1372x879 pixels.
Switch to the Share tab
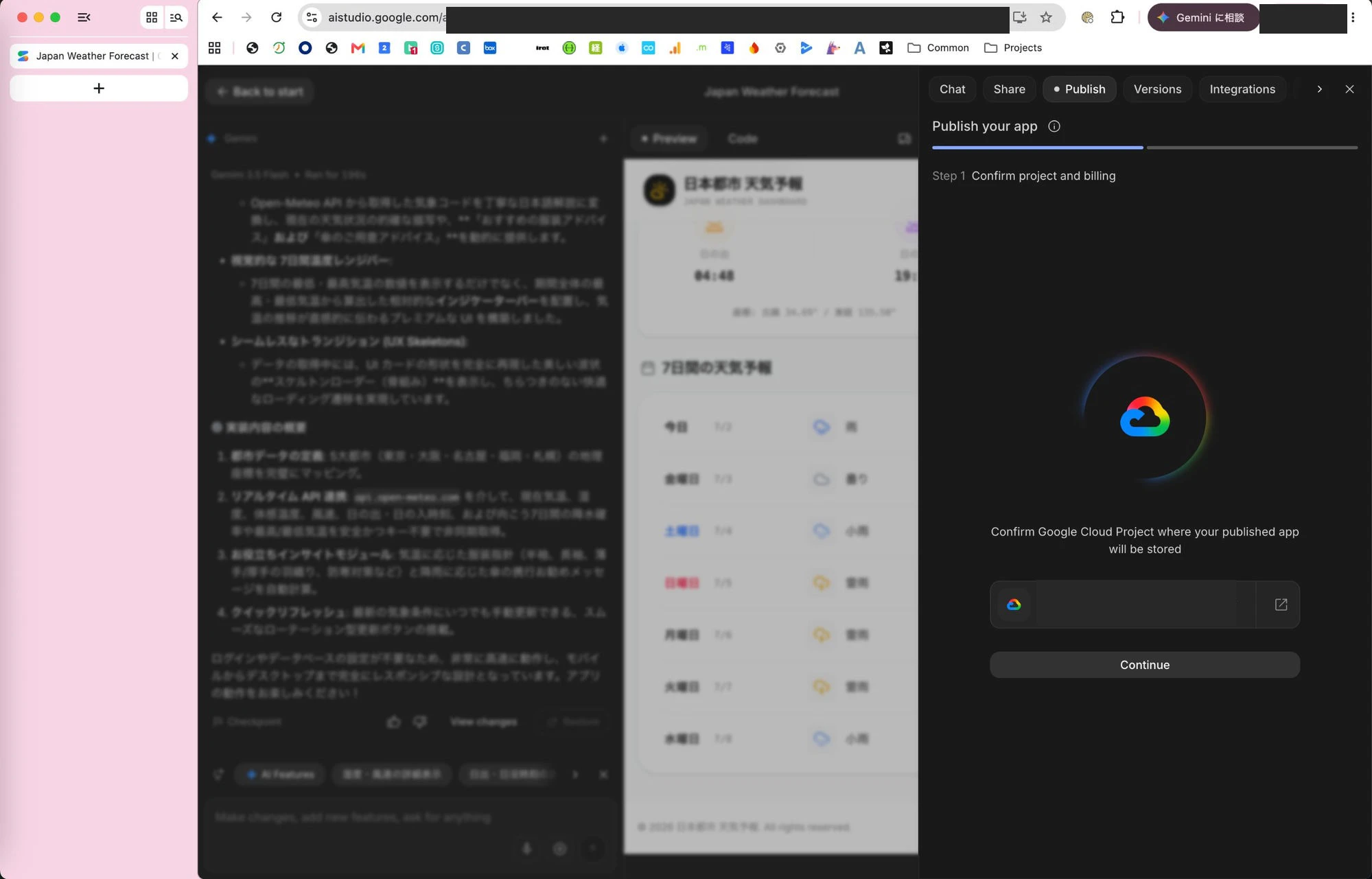1009,89
